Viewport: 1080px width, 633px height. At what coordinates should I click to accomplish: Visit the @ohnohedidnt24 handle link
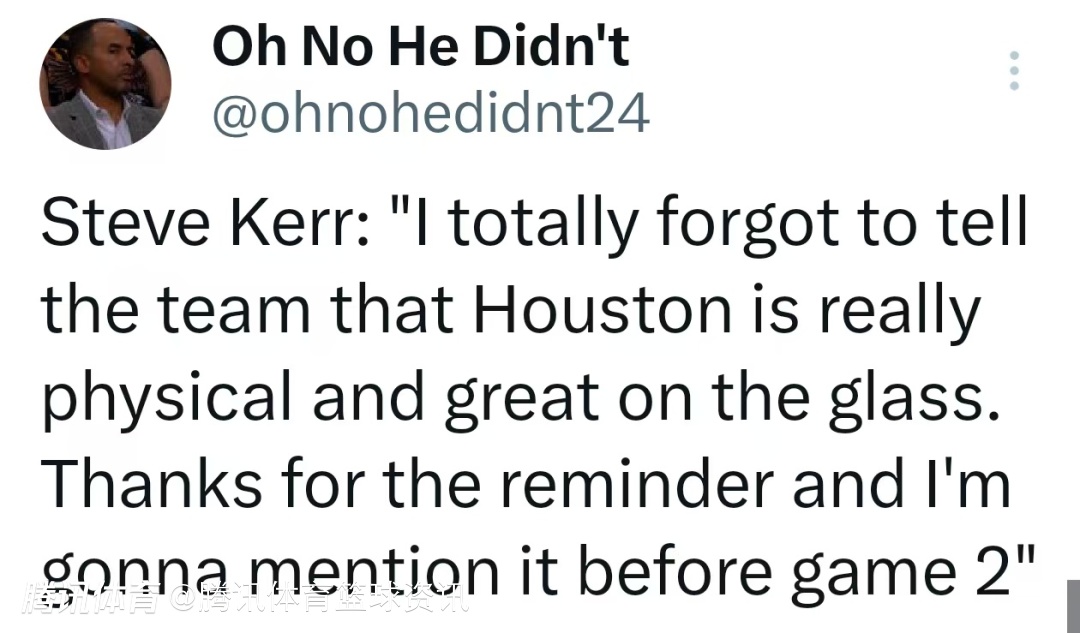click(430, 115)
